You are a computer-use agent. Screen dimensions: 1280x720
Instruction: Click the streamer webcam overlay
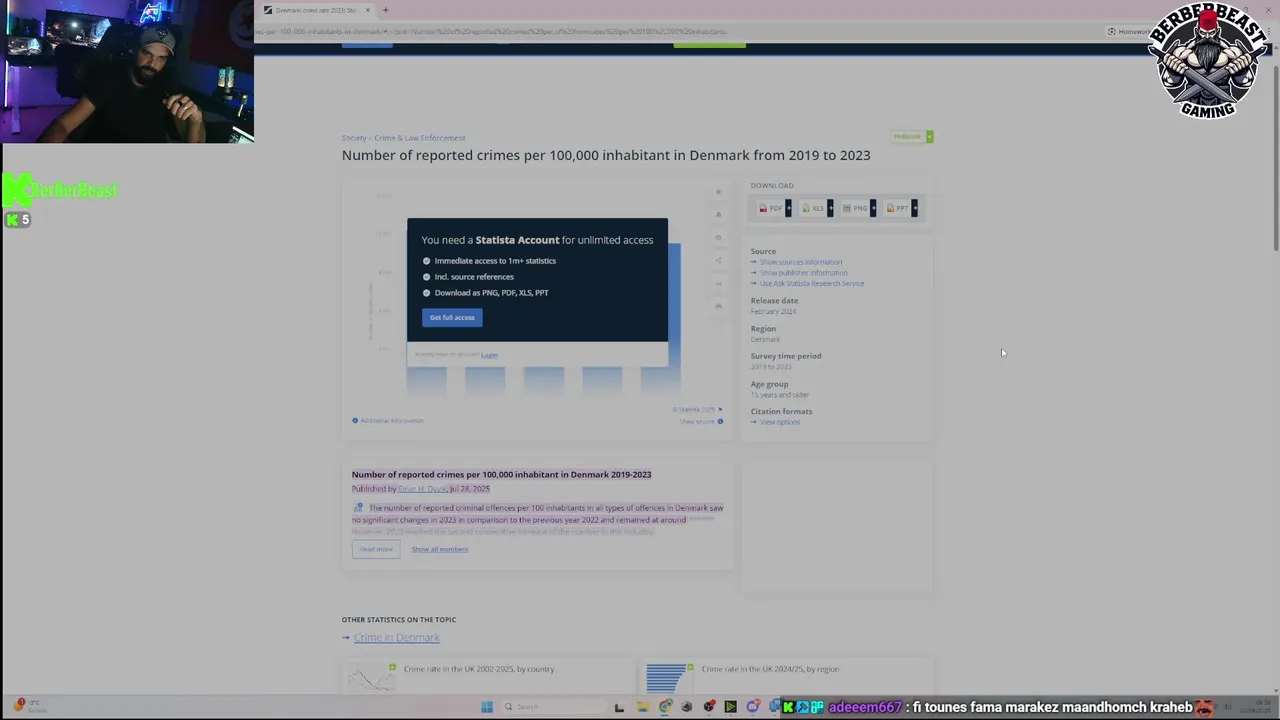(x=127, y=72)
